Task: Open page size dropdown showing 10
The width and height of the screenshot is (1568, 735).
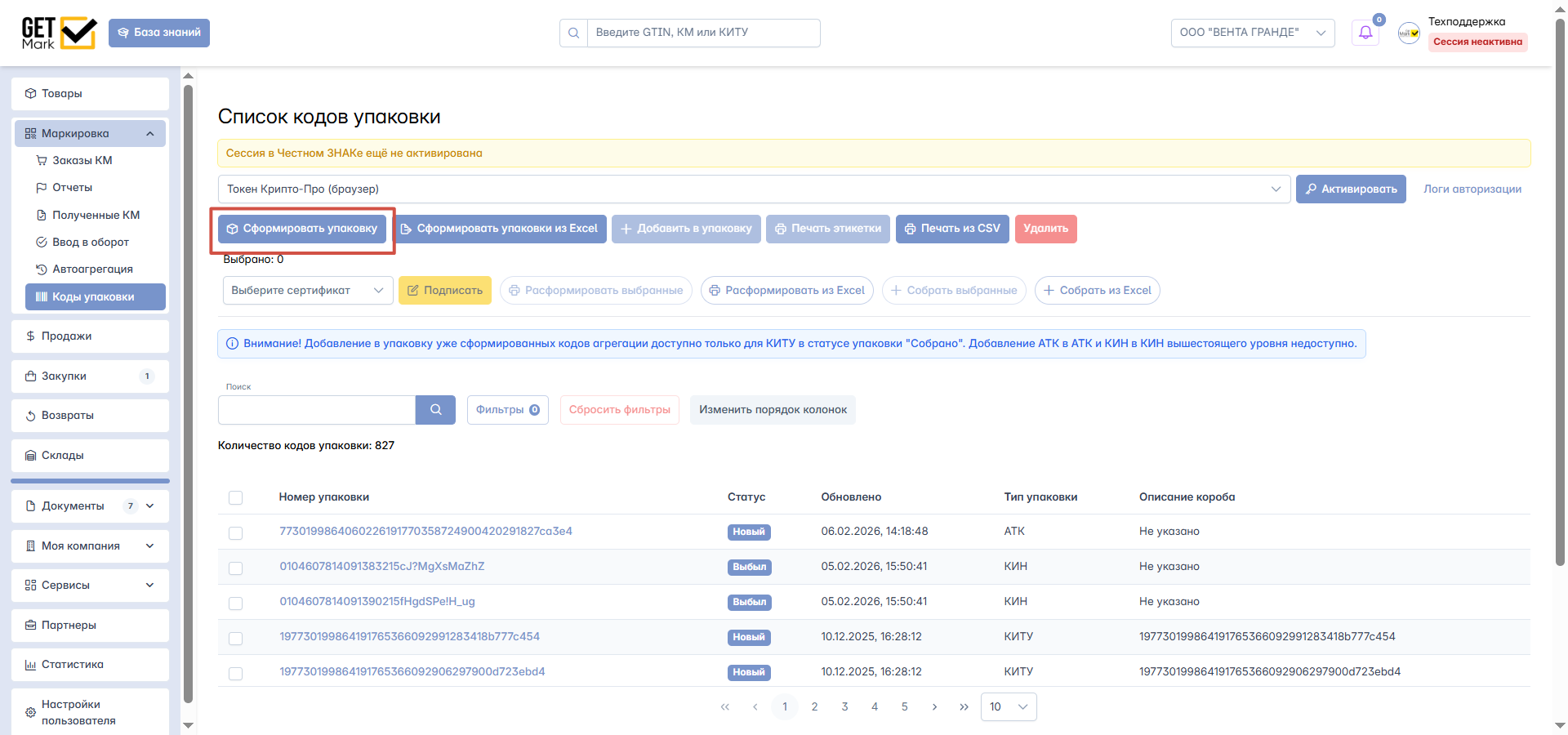Action: [1009, 707]
